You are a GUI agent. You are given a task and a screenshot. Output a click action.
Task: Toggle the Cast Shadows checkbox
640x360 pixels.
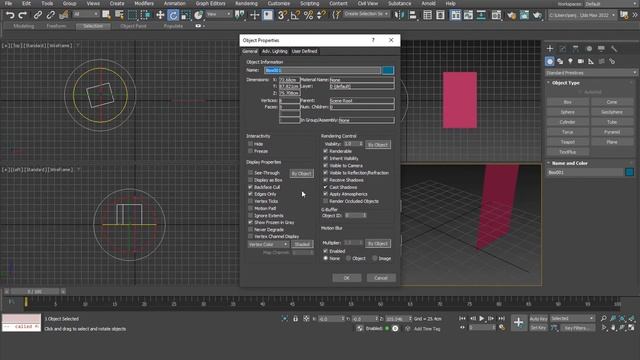tap(325, 187)
